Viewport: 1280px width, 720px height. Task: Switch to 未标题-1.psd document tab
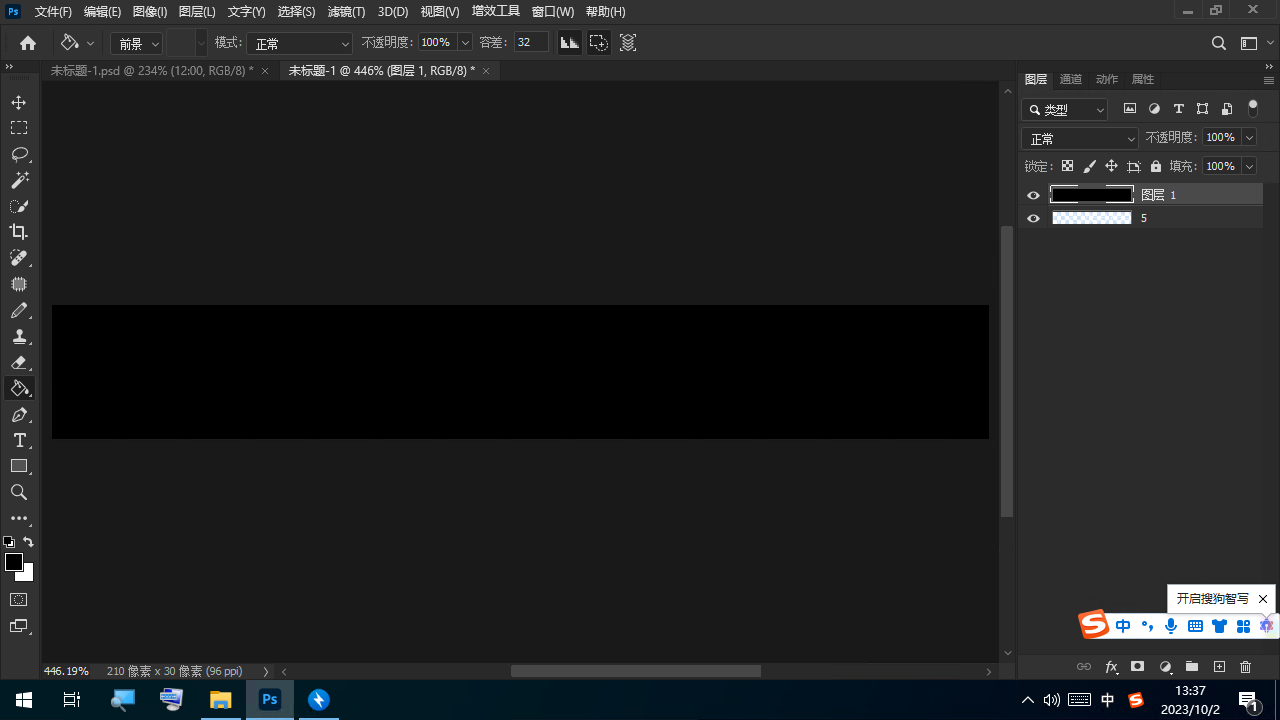tap(152, 71)
